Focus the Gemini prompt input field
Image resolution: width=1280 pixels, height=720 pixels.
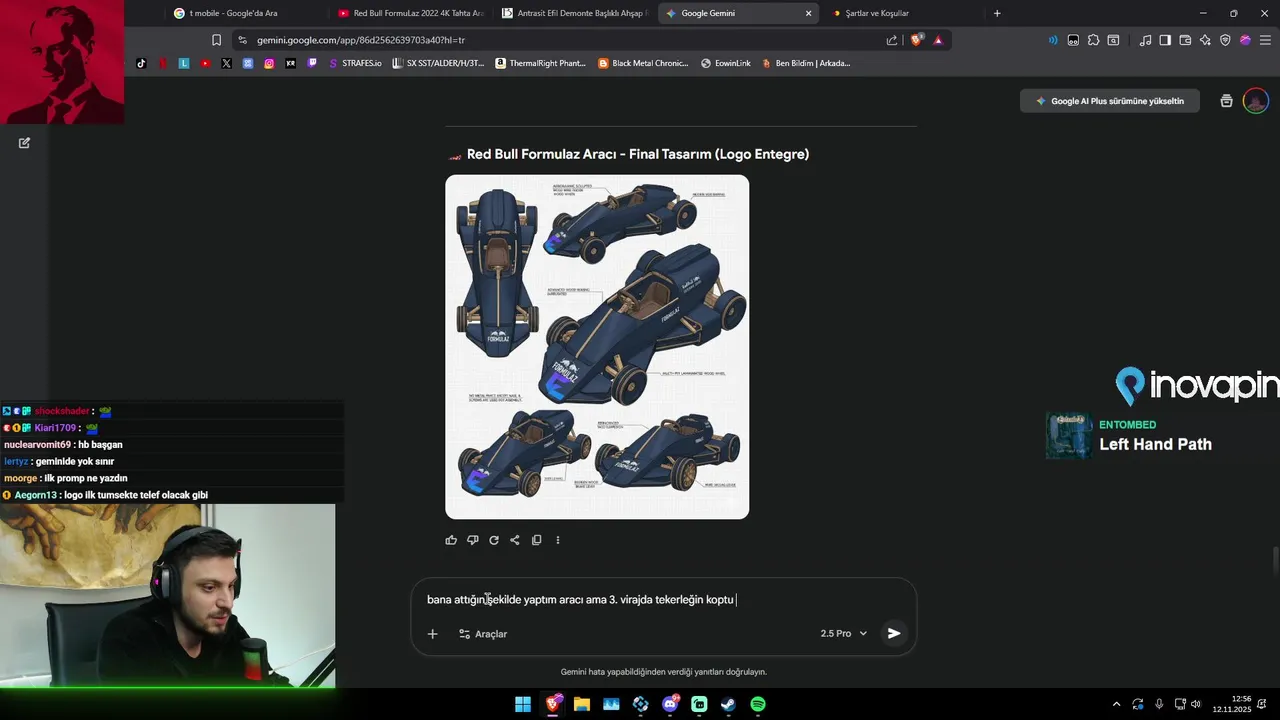(x=663, y=600)
